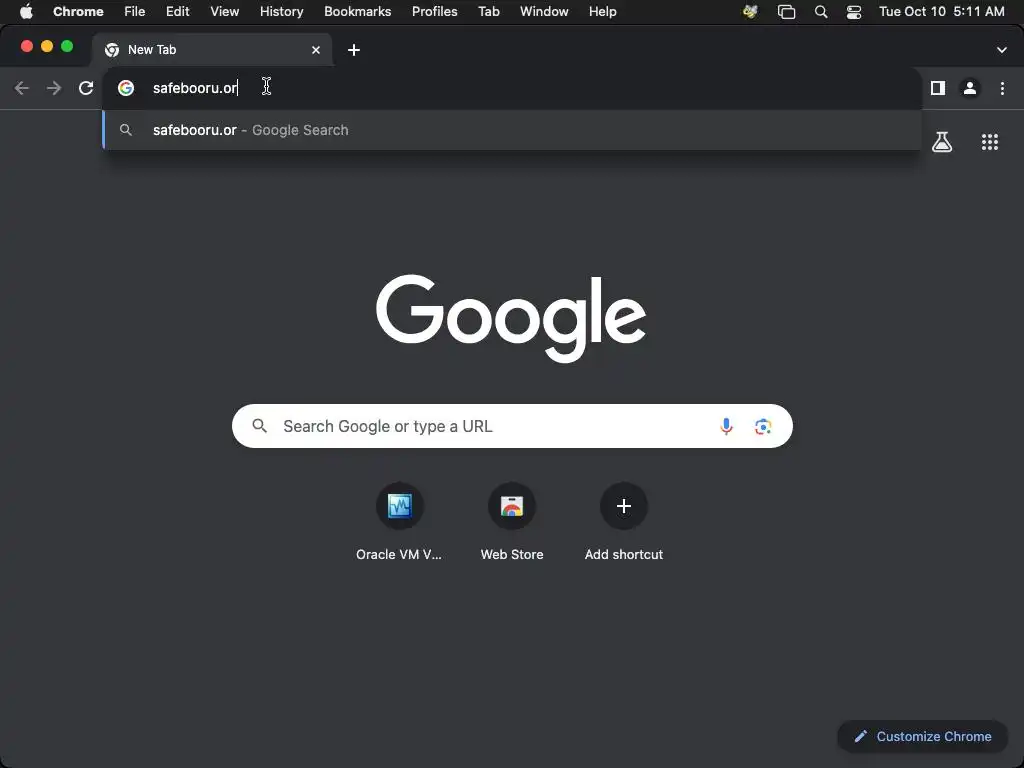Click the magnifier icon in Google search box
The height and width of the screenshot is (768, 1024).
[x=260, y=426]
